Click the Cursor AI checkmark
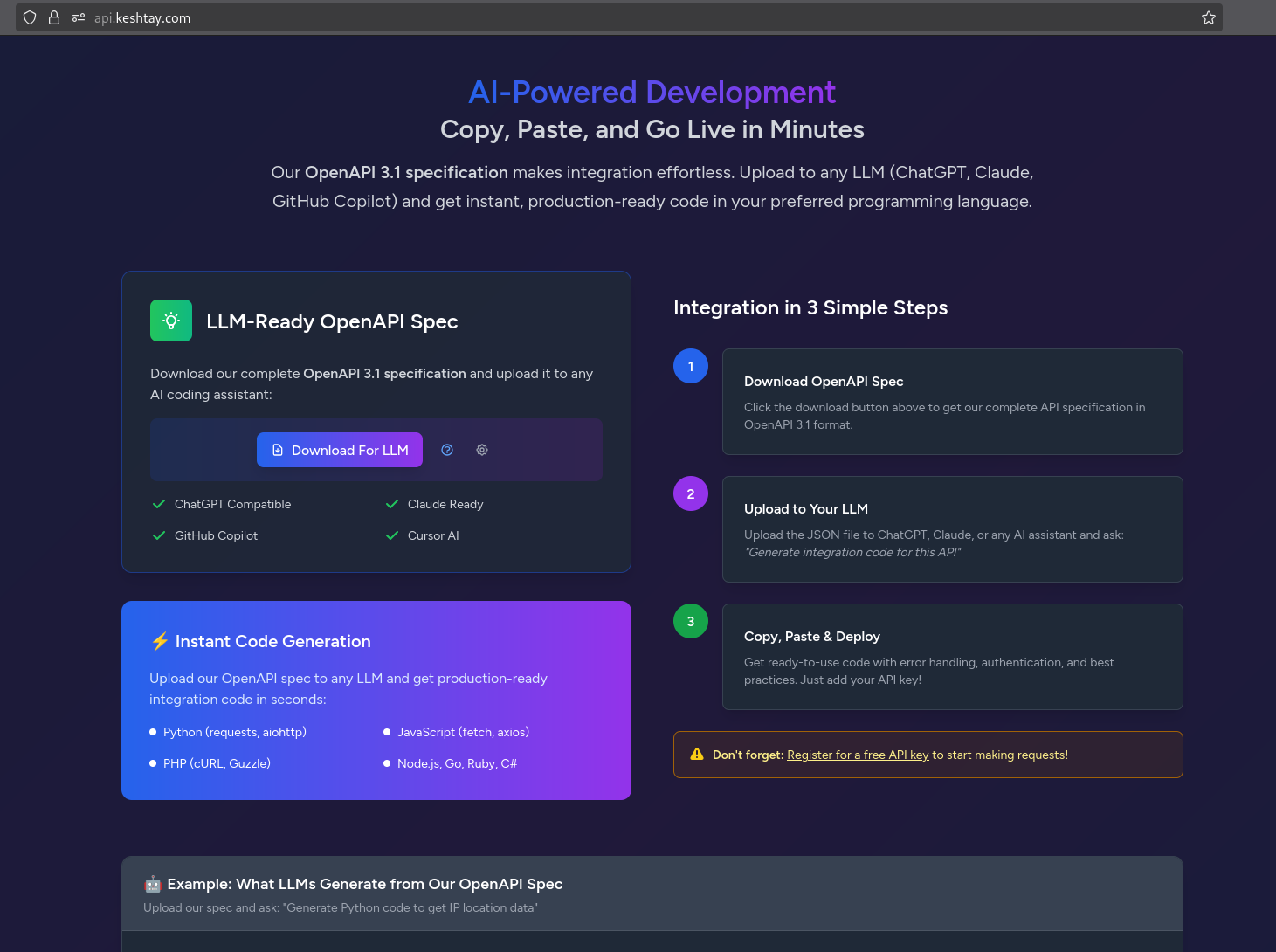This screenshot has width=1276, height=952. [x=391, y=535]
